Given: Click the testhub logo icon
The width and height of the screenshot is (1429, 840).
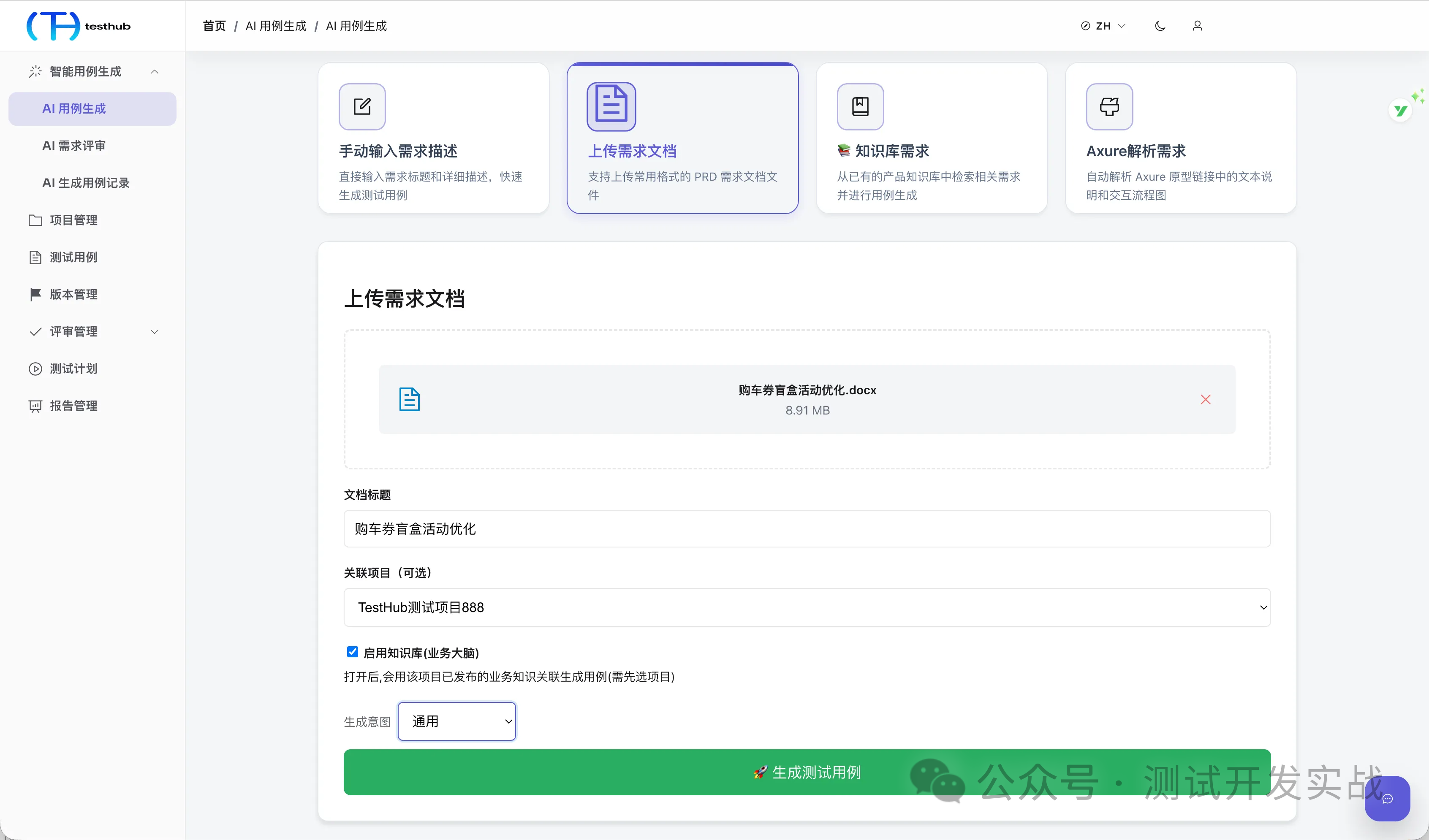Looking at the screenshot, I should pyautogui.click(x=53, y=25).
